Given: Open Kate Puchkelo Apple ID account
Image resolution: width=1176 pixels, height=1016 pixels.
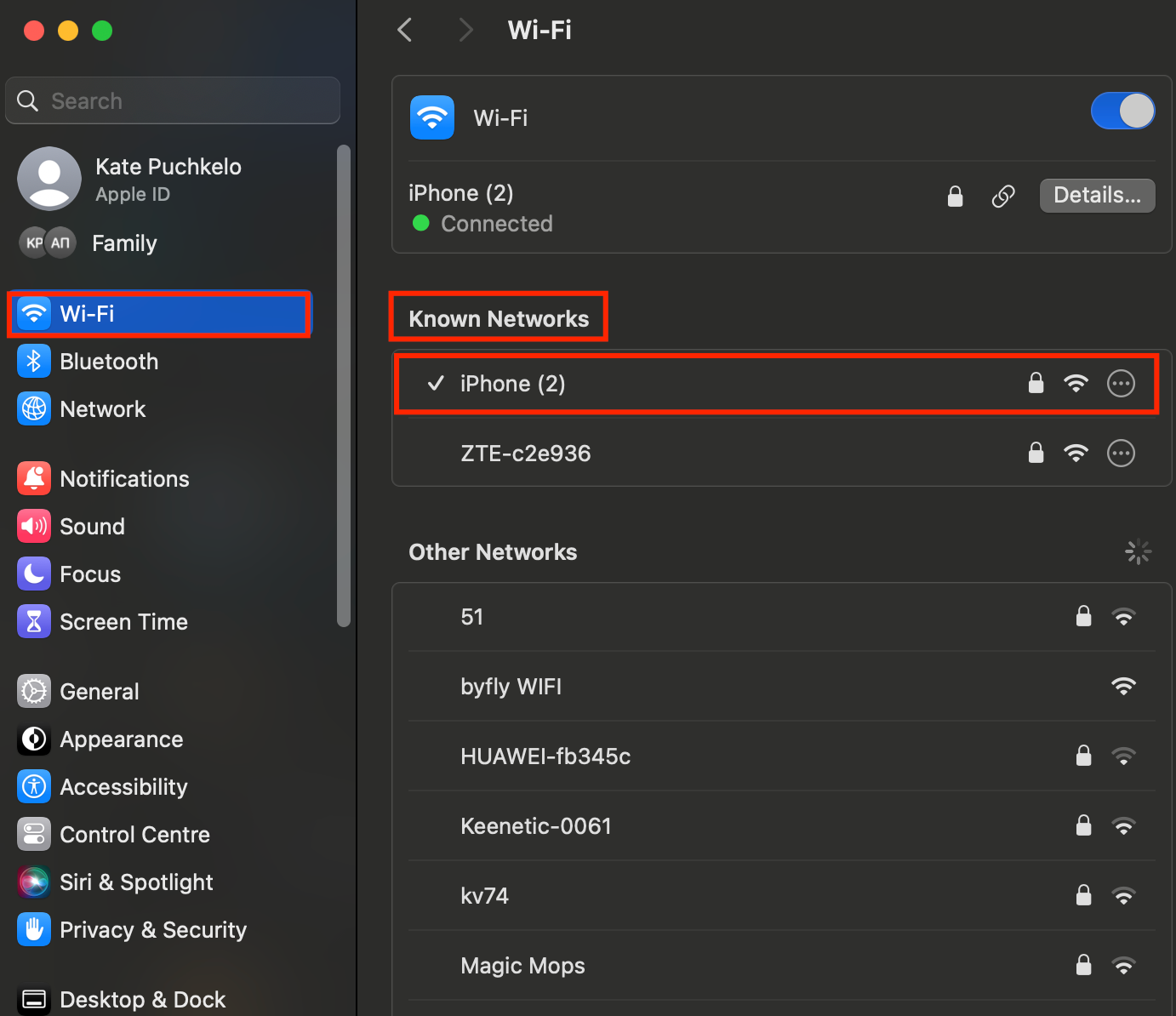Looking at the screenshot, I should pos(168,179).
